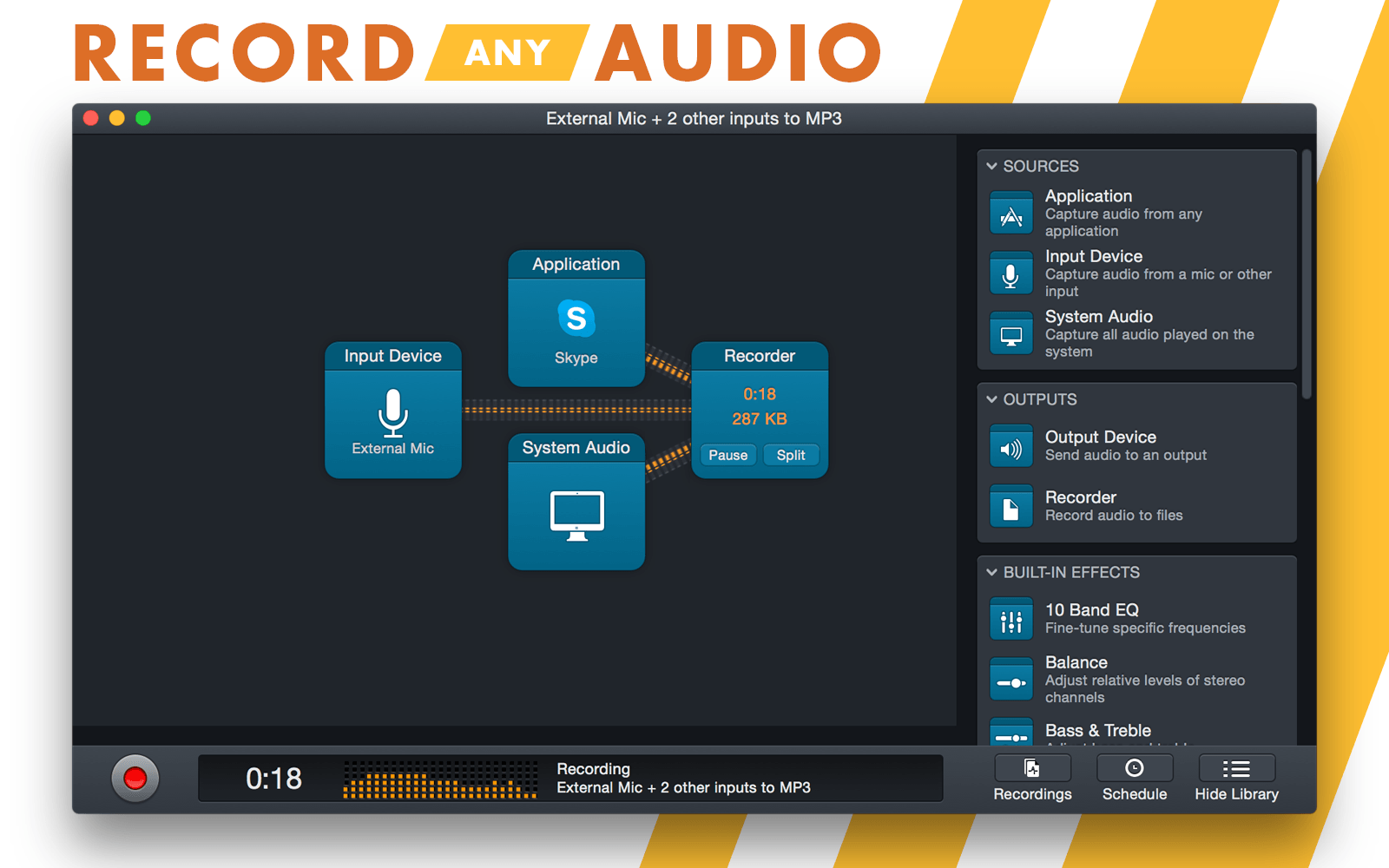Image resolution: width=1389 pixels, height=868 pixels.
Task: Click 'Record audio to files' description
Action: click(1114, 516)
